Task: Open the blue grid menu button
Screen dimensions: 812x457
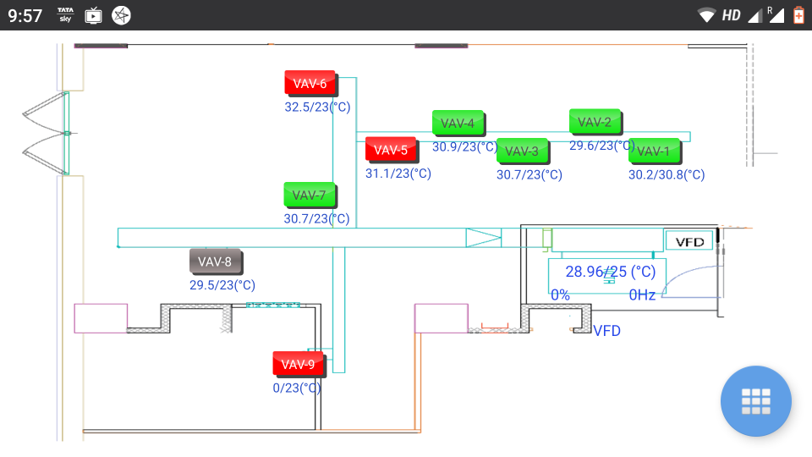Action: point(756,401)
